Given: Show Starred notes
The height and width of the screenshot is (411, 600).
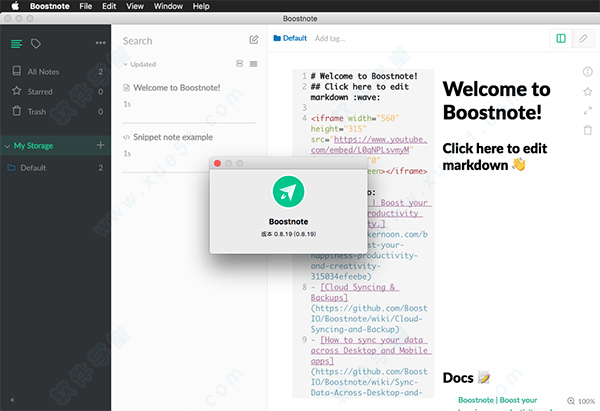Looking at the screenshot, I should coord(55,91).
